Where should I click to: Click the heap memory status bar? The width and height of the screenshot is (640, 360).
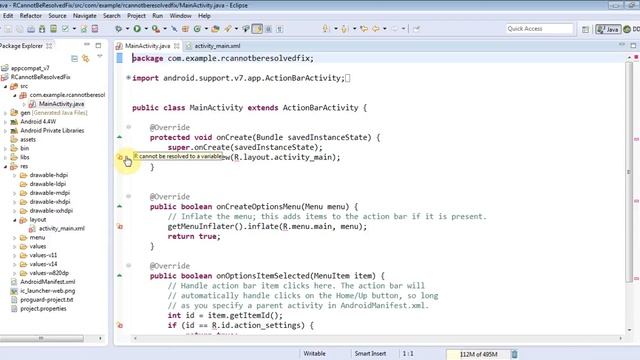(478, 354)
